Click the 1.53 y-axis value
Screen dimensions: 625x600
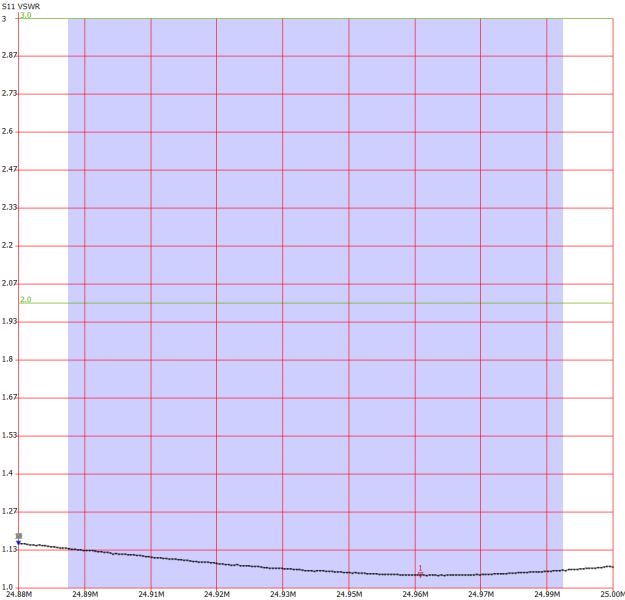[x=10, y=435]
